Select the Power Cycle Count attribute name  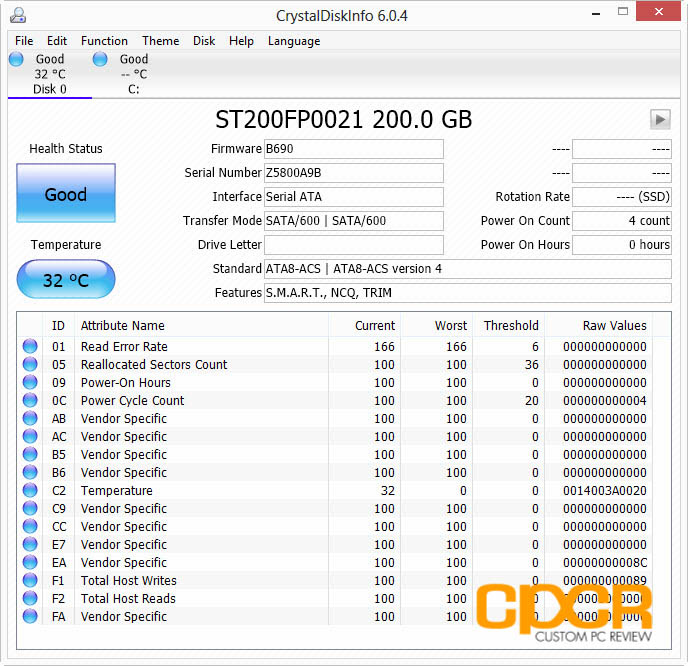133,401
